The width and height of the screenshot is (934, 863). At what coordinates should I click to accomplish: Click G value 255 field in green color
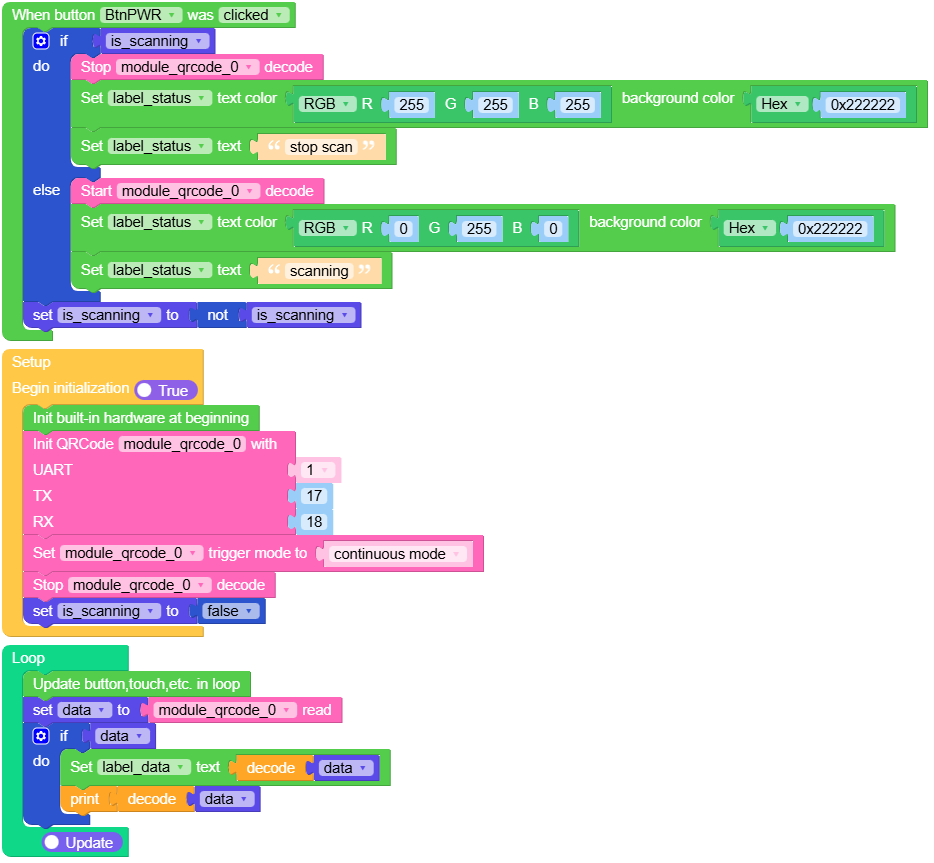[479, 229]
